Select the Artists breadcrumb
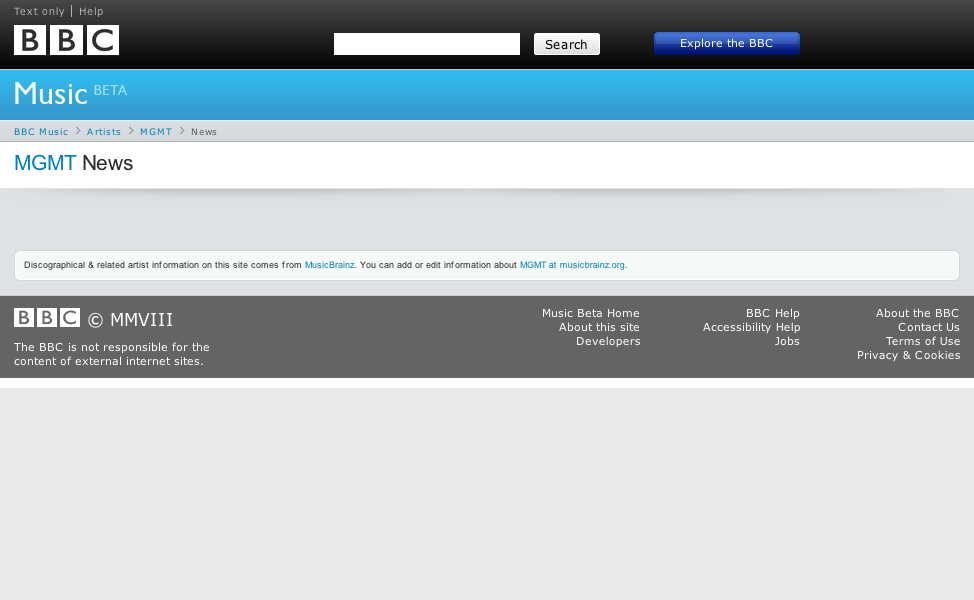Viewport: 974px width, 600px height. tap(104, 132)
